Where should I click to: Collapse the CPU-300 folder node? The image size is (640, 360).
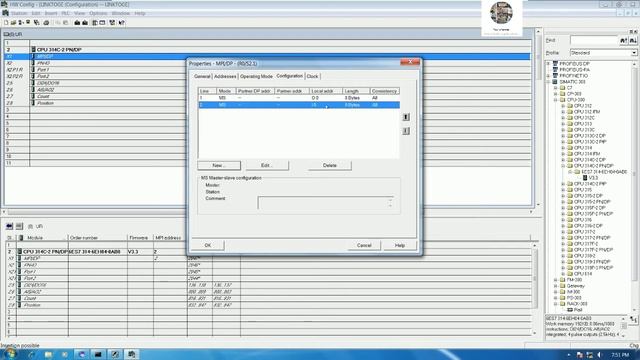tap(556, 100)
